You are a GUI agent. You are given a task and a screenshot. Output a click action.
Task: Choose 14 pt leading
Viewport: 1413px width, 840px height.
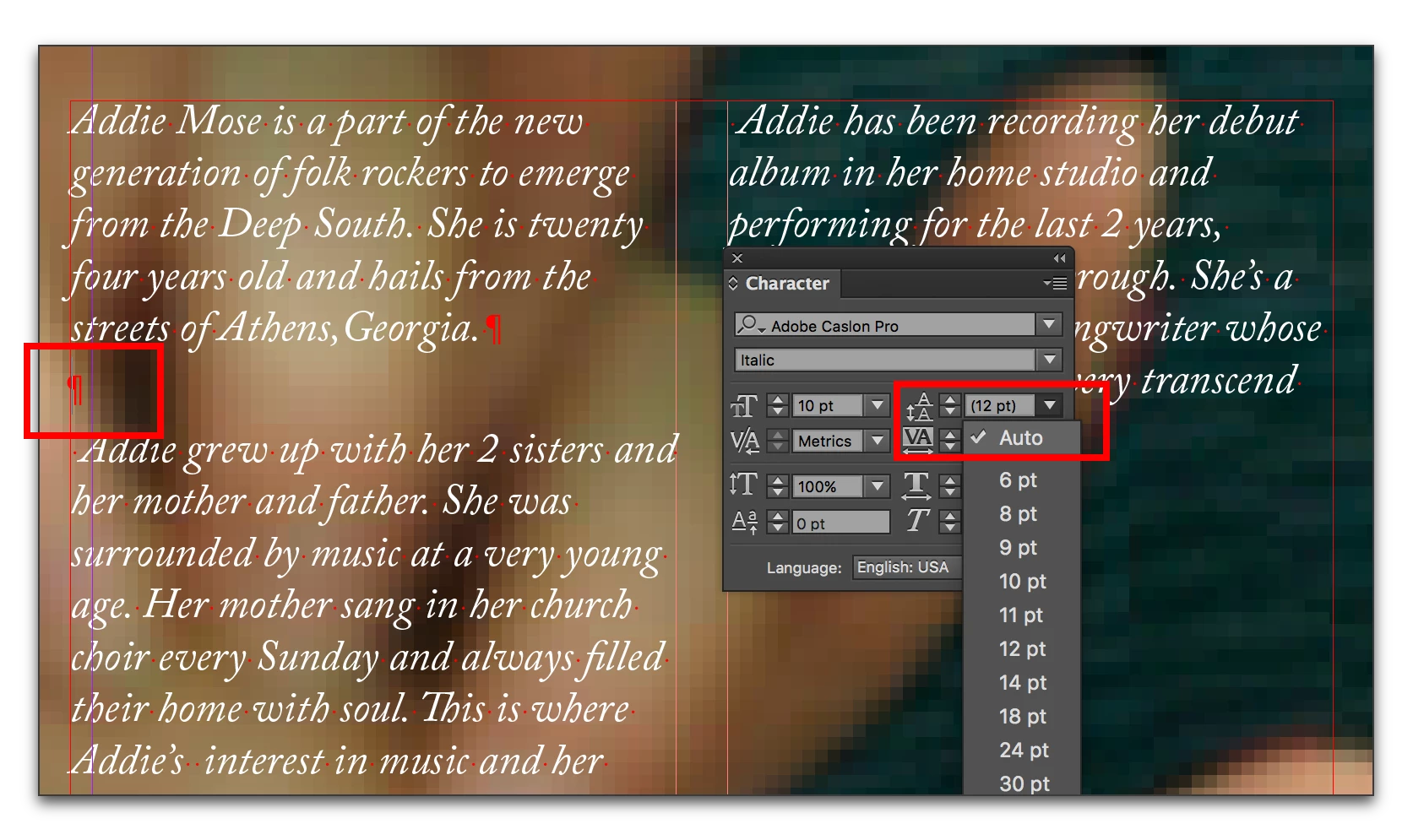1022,683
